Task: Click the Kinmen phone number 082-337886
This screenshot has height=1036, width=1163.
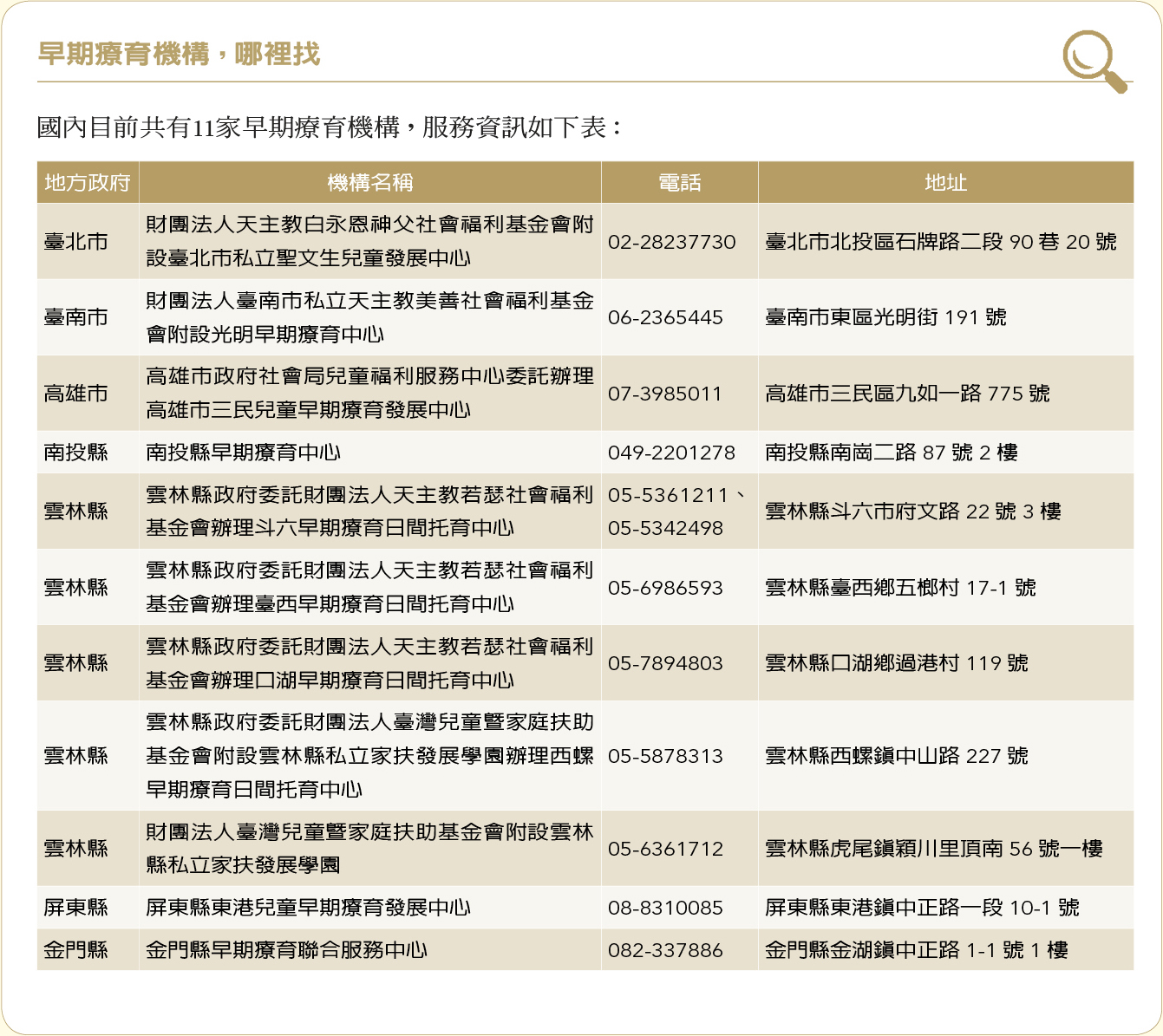Action: click(665, 950)
